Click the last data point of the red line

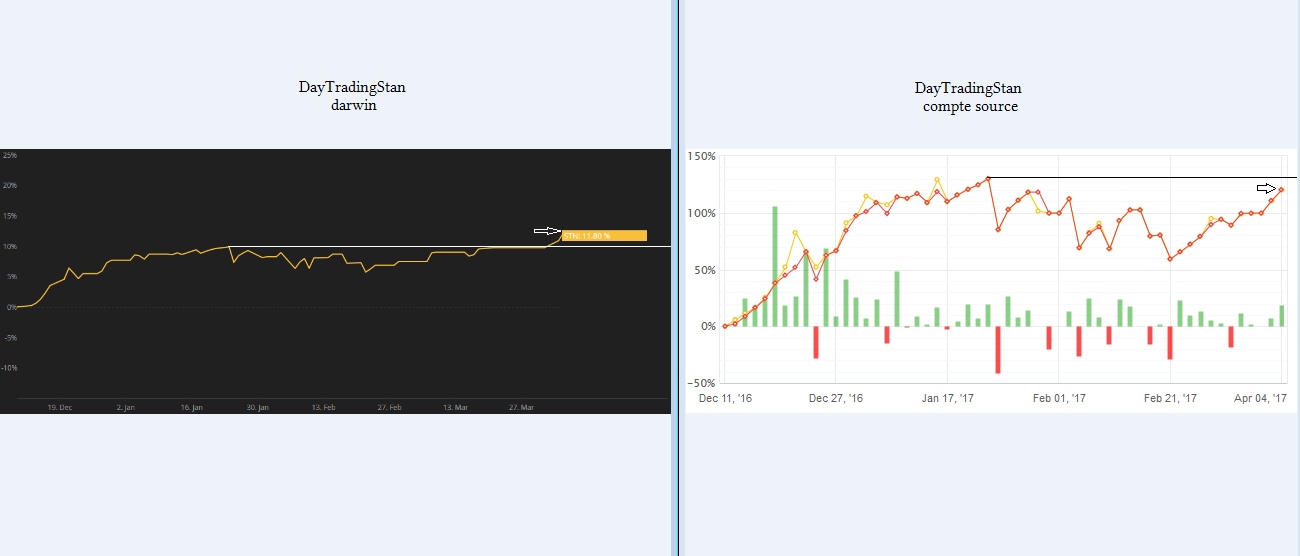pyautogui.click(x=1281, y=190)
